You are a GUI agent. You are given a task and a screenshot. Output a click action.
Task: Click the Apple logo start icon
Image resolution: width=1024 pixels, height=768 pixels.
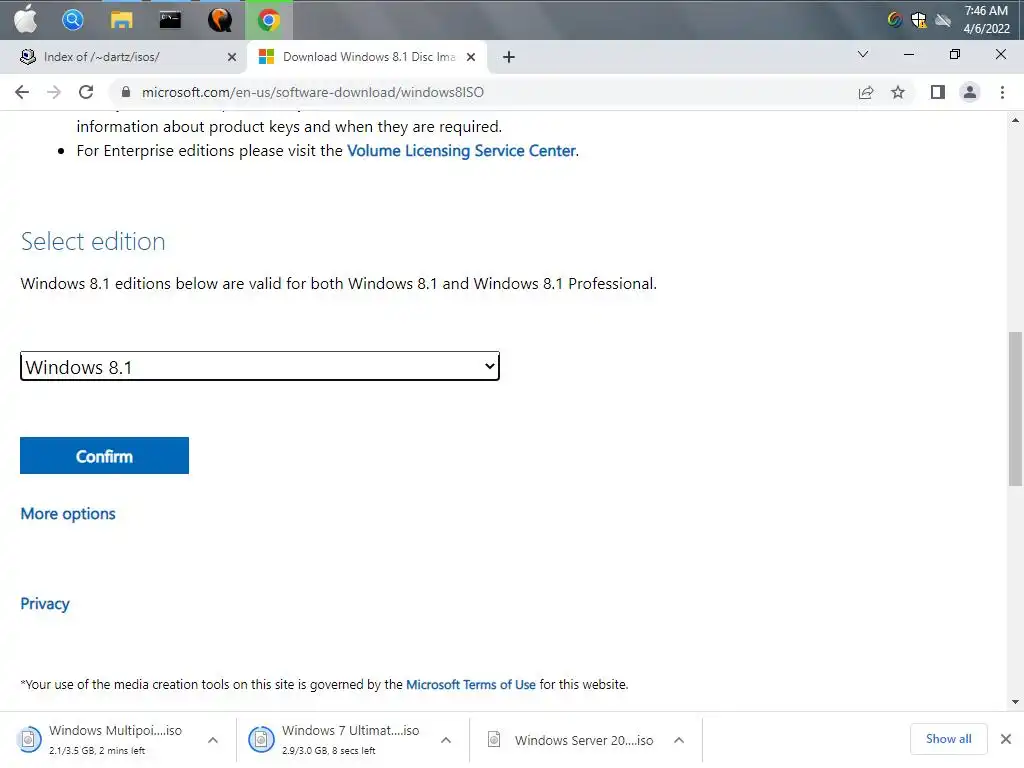25,19
